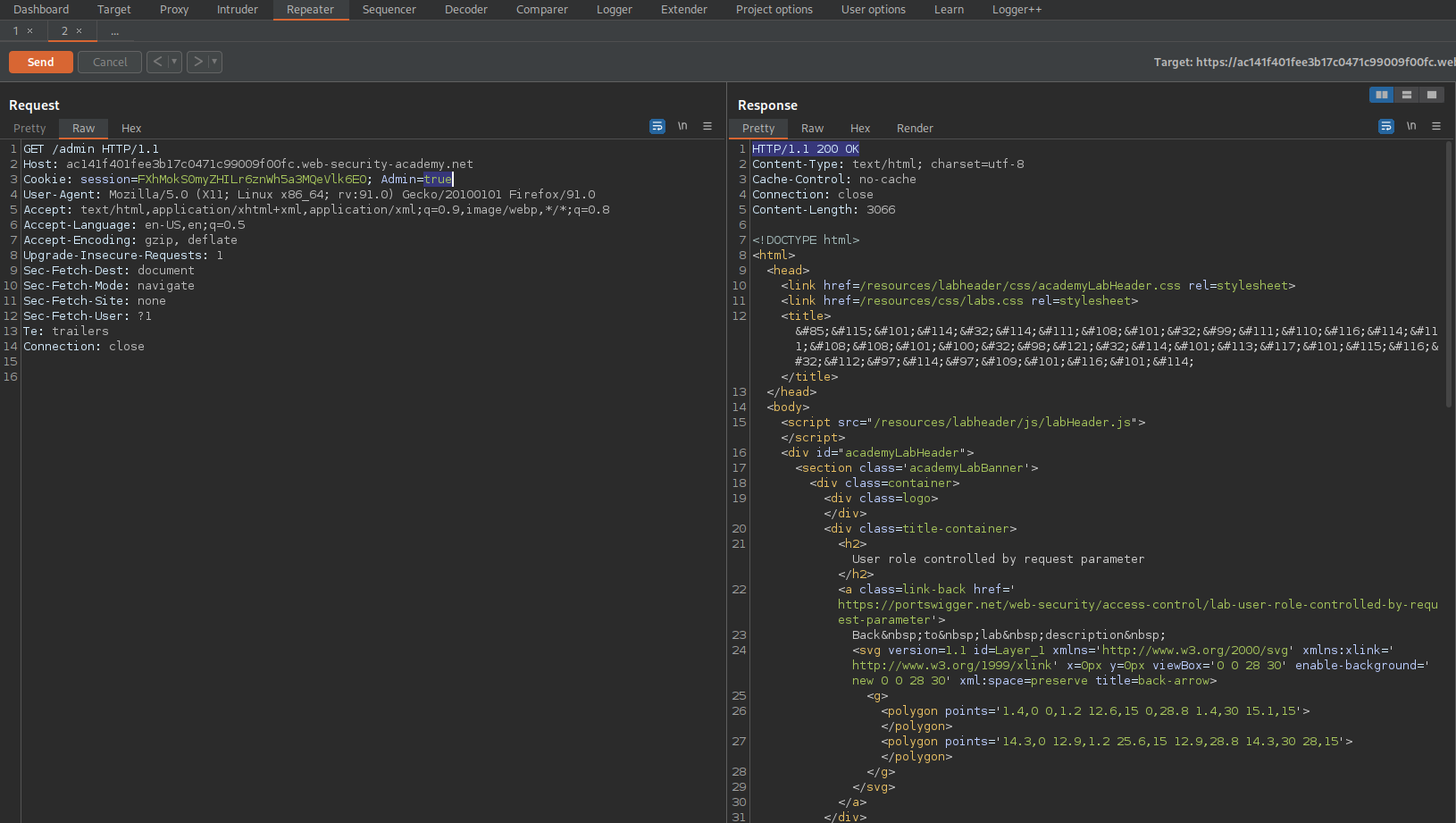This screenshot has width=1456, height=823.
Task: Select top-bottom split layout icon
Action: [1407, 95]
